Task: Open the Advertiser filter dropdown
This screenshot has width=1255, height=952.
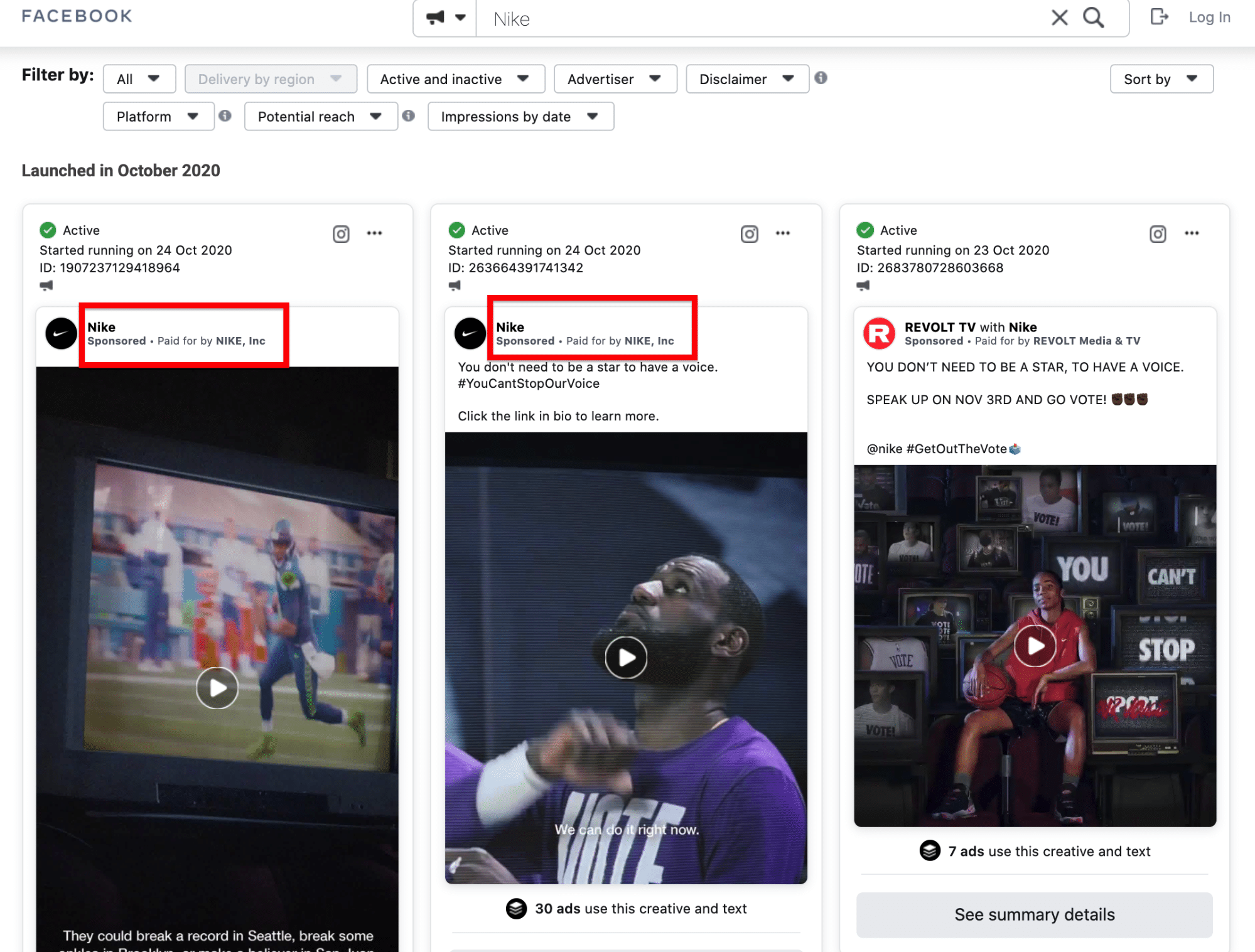Action: click(x=615, y=79)
